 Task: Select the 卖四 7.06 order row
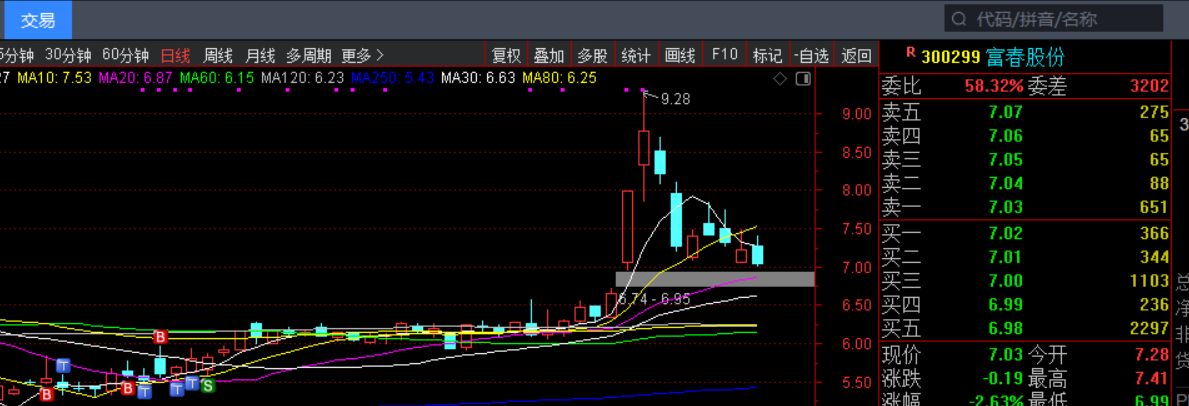click(1025, 137)
